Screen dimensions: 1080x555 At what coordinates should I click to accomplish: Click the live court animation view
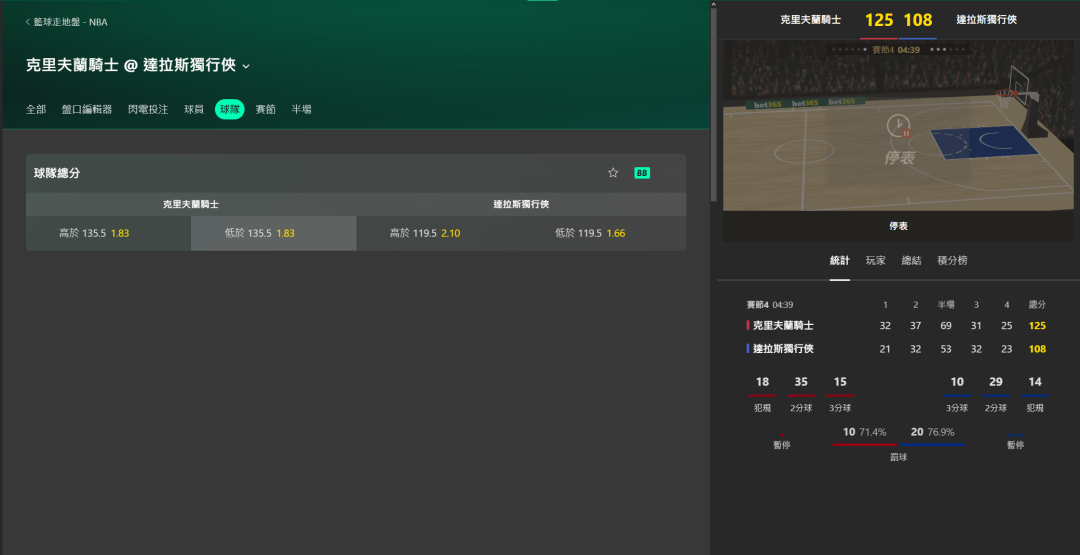click(898, 125)
